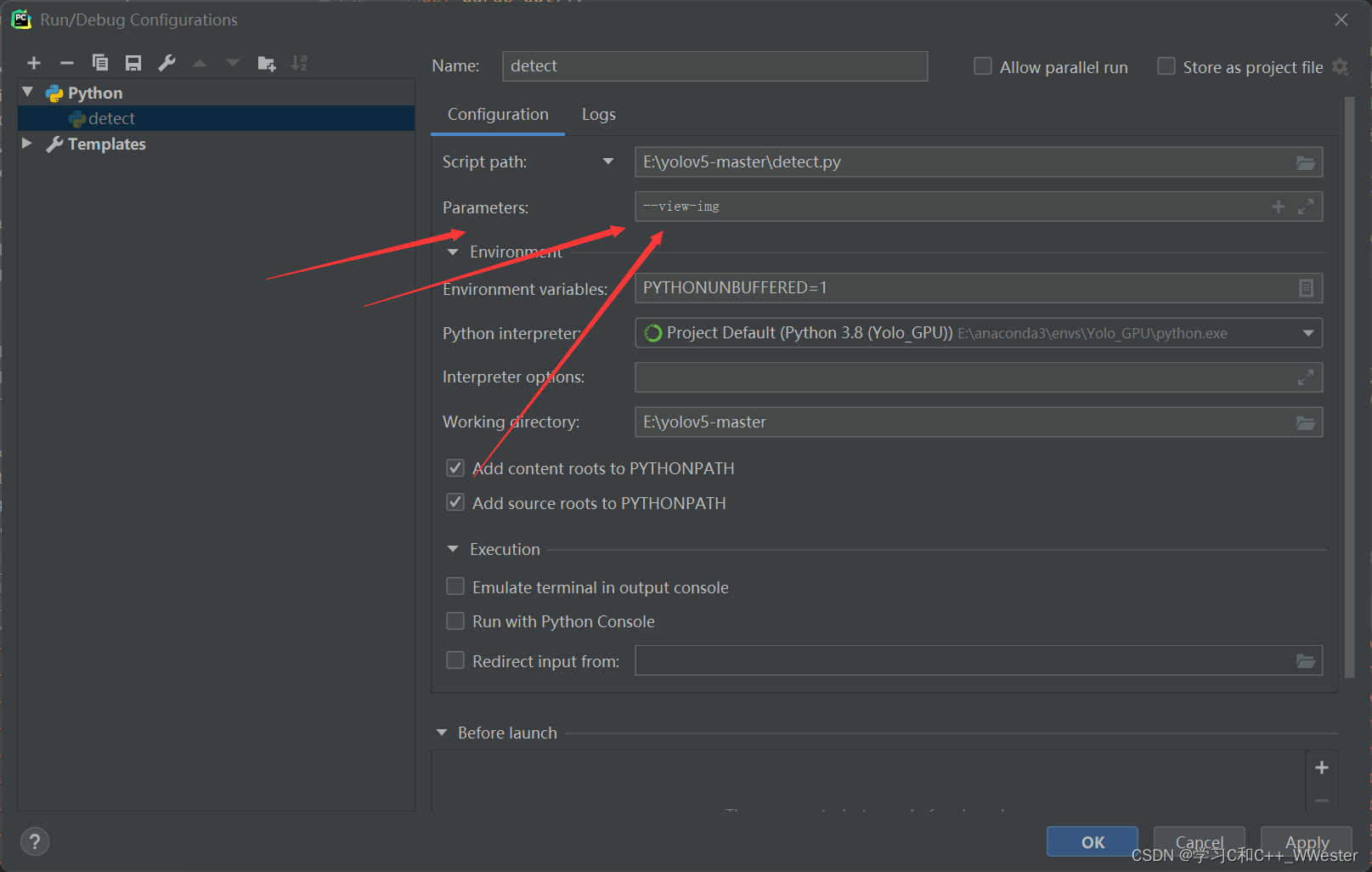Image resolution: width=1372 pixels, height=872 pixels.
Task: Add a Before launch task
Action: (1322, 767)
